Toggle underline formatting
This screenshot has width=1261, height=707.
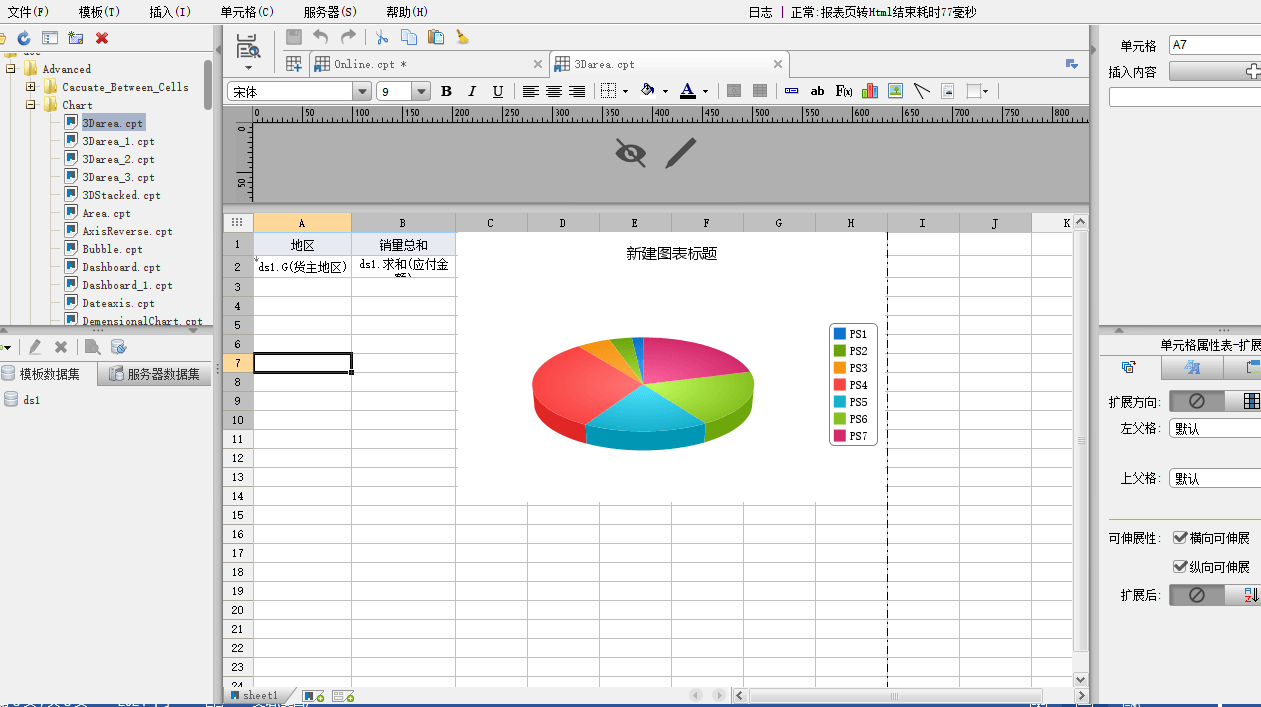[498, 91]
